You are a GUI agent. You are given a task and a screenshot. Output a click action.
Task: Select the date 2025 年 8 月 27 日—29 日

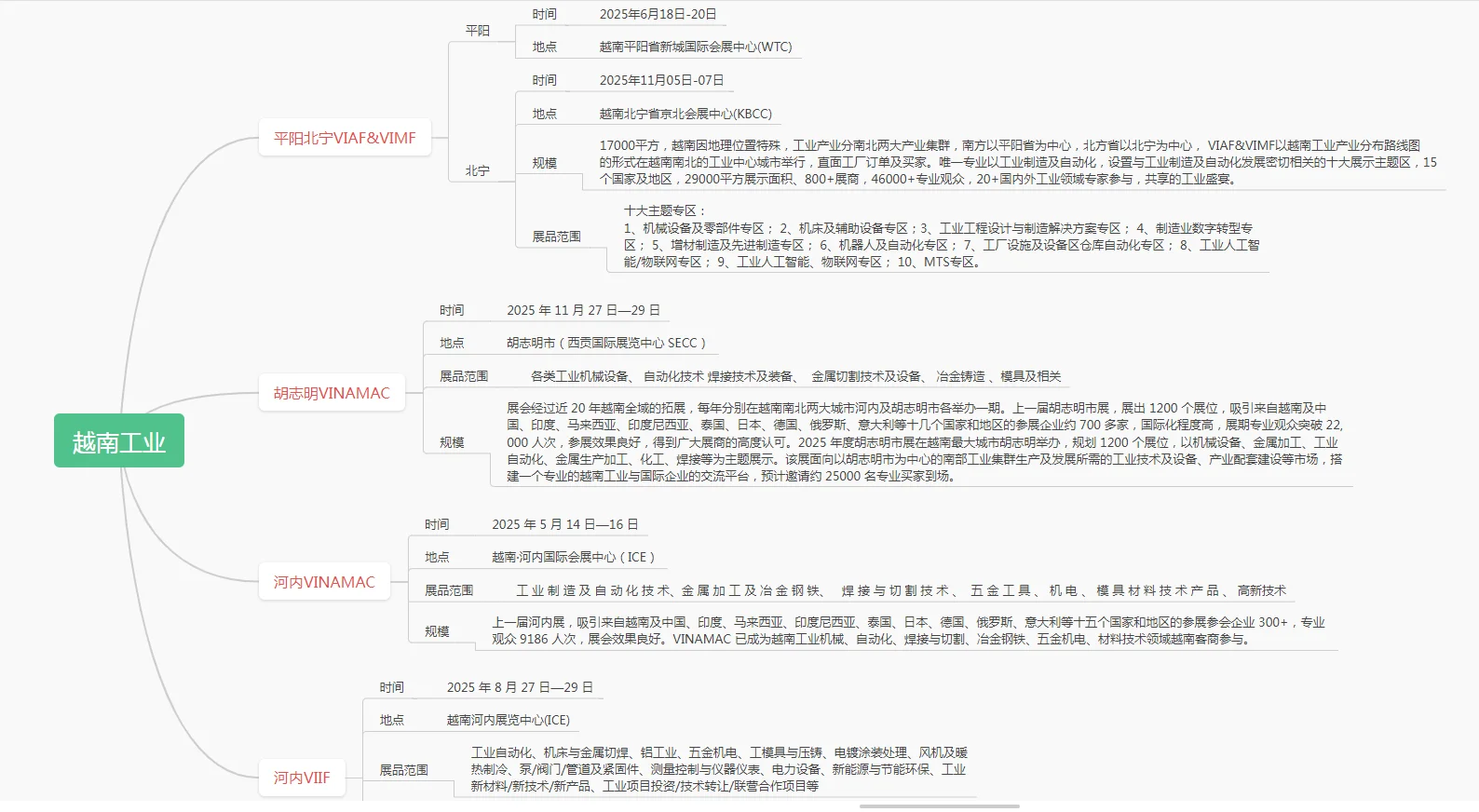click(520, 687)
